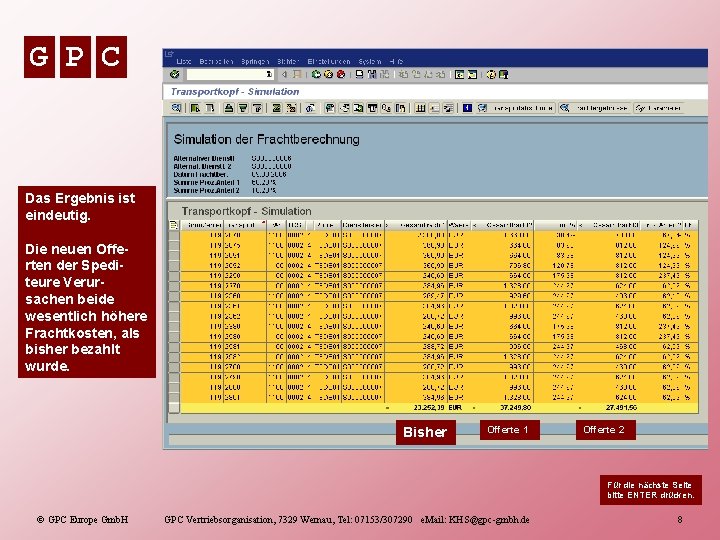Open the Springen menu
The height and width of the screenshot is (540, 720).
pyautogui.click(x=255, y=61)
